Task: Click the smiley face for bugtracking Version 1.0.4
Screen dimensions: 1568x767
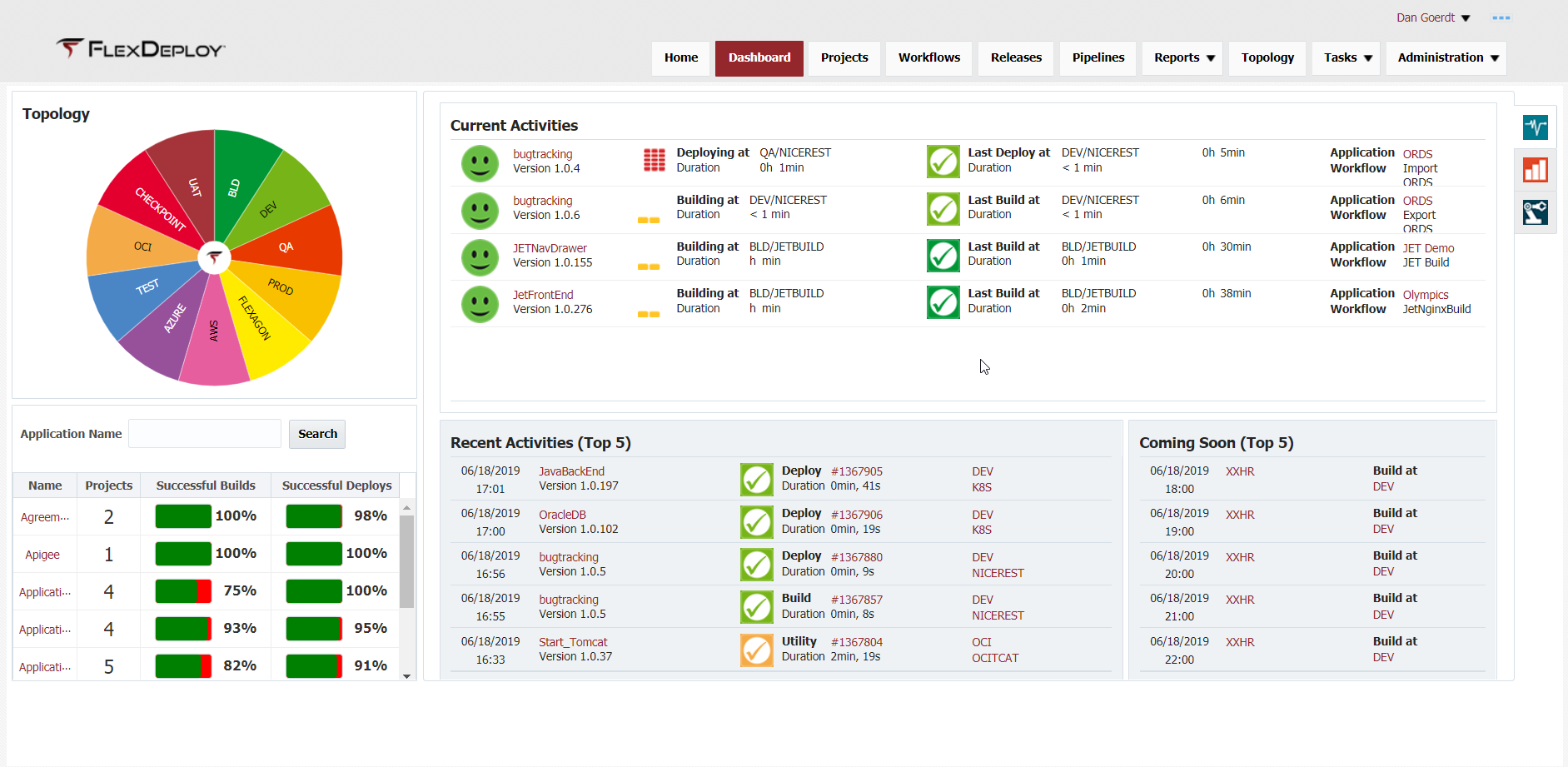Action: point(480,163)
